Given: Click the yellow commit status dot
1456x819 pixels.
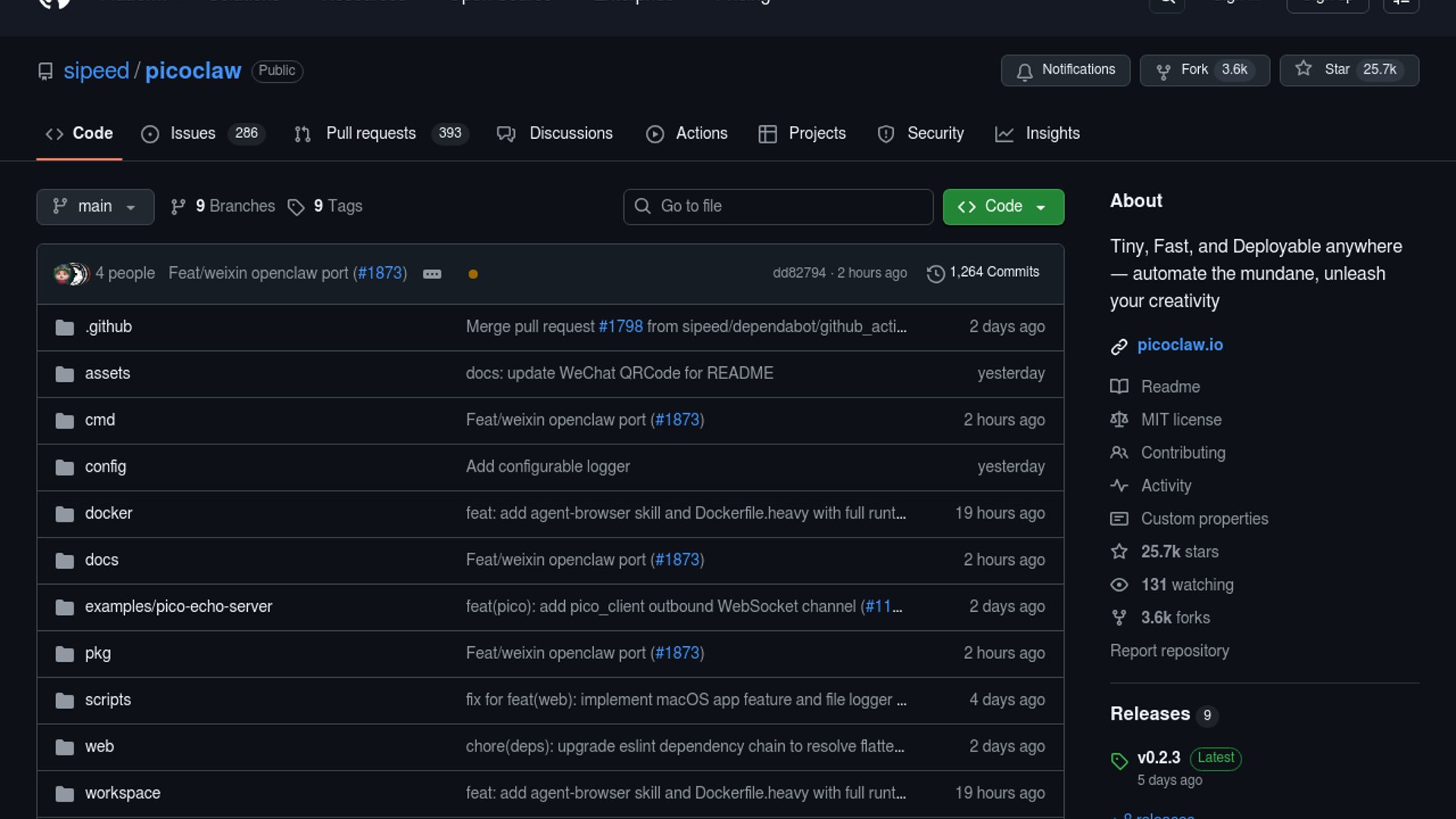Looking at the screenshot, I should (x=472, y=274).
